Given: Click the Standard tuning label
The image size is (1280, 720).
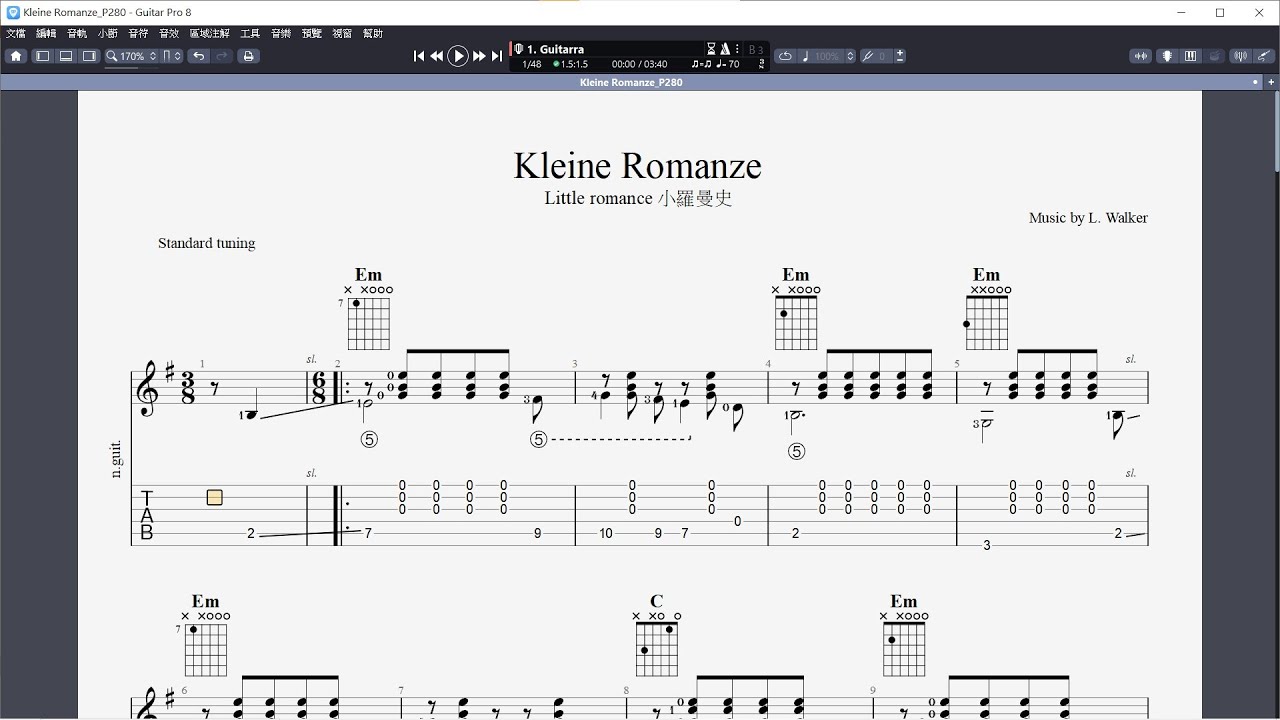Looking at the screenshot, I should pos(206,243).
